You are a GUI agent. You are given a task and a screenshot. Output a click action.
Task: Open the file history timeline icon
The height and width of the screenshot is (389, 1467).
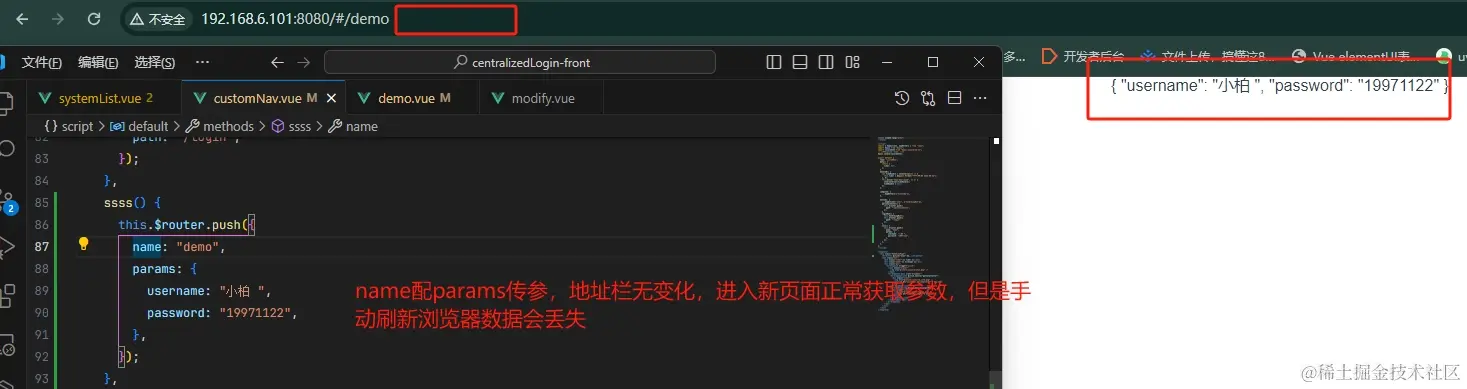tap(902, 98)
